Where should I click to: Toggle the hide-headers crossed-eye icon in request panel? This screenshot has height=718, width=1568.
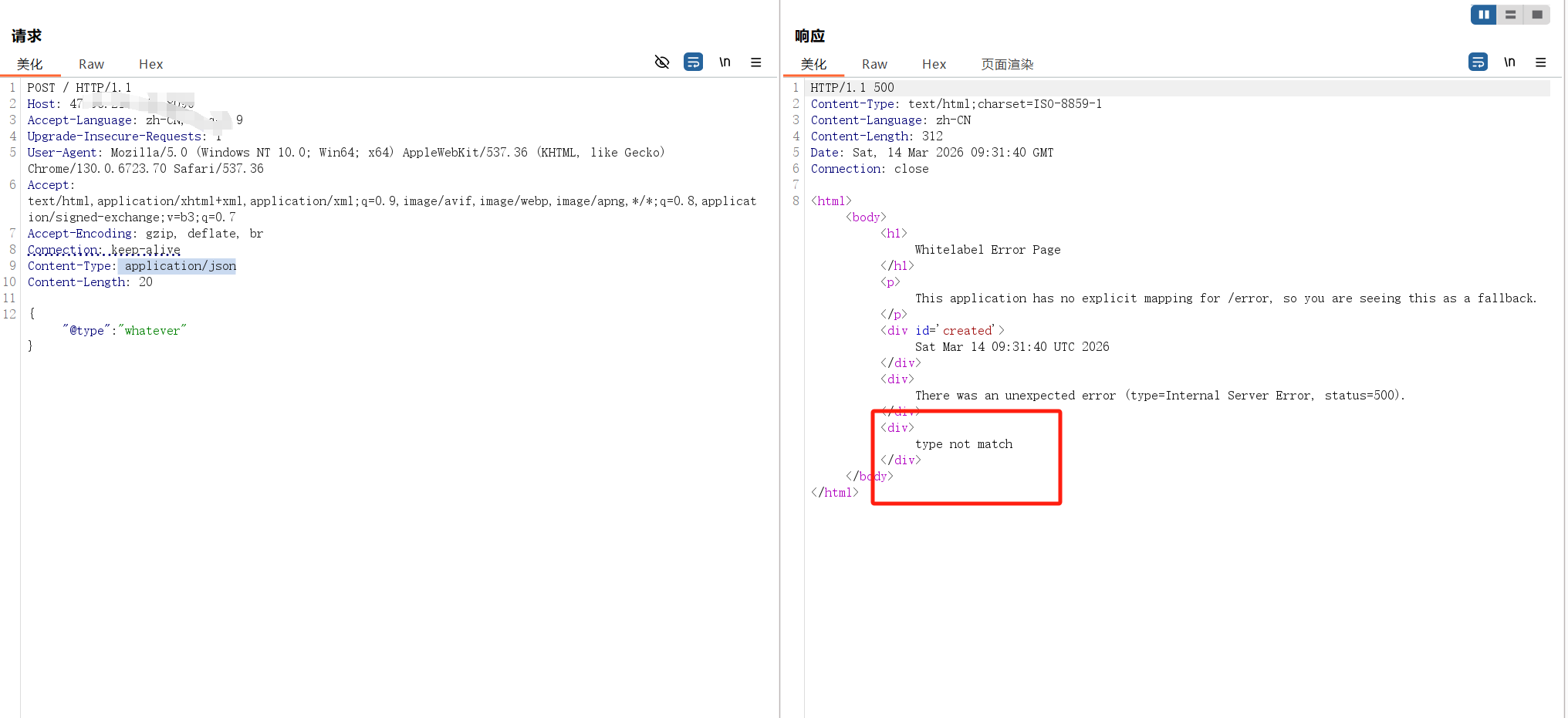click(661, 62)
